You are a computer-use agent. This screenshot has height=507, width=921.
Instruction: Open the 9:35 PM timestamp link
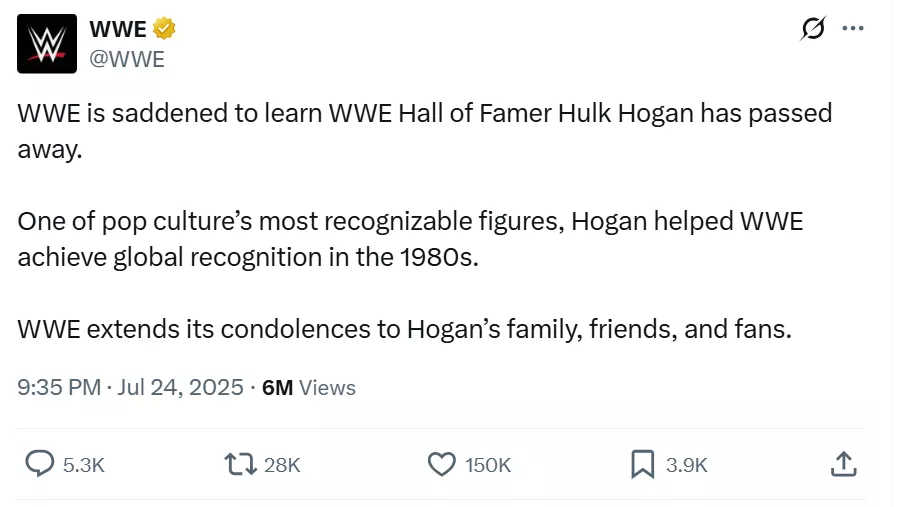tap(59, 387)
